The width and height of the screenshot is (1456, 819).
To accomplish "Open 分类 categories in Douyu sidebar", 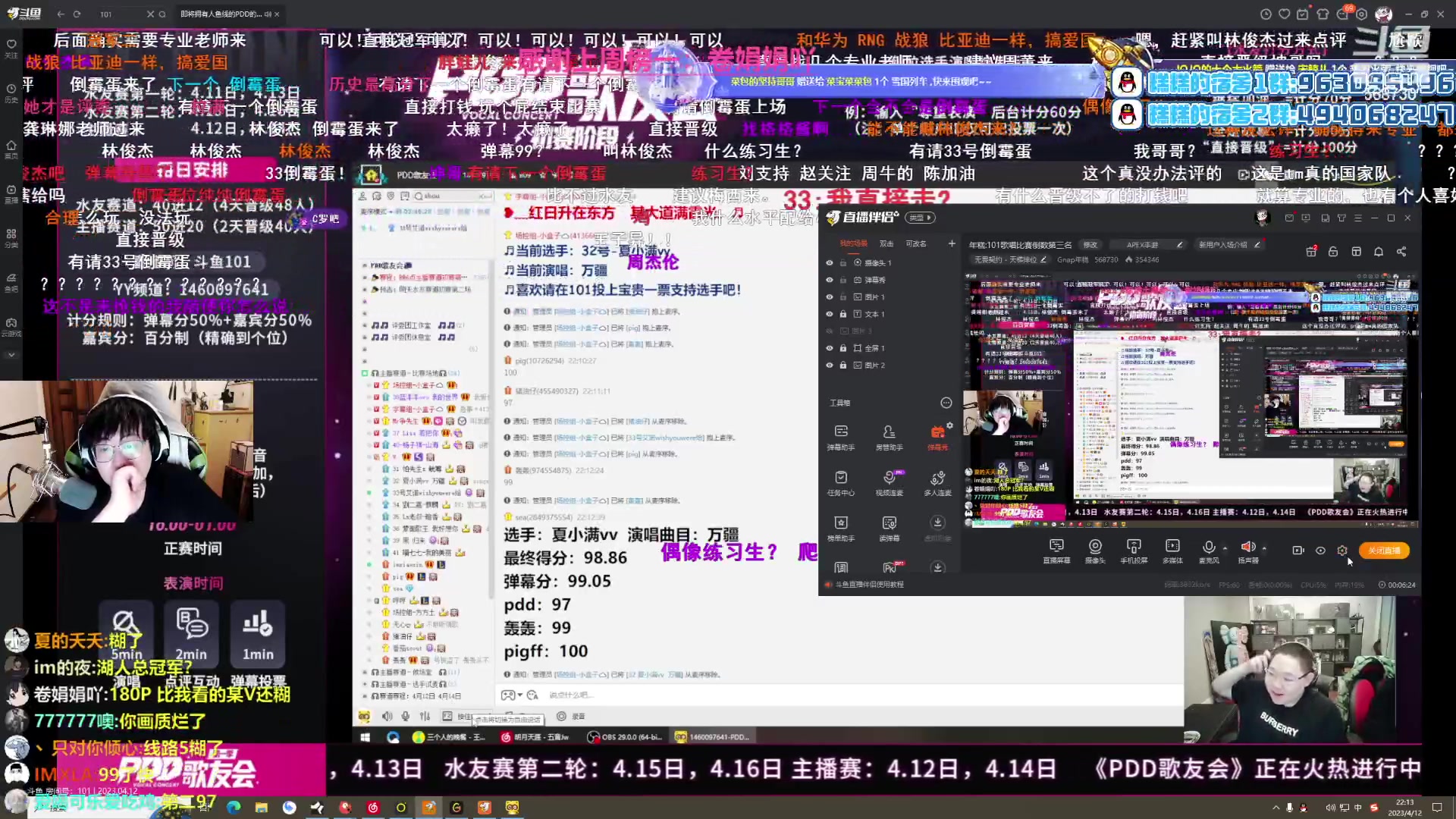I will point(11,238).
